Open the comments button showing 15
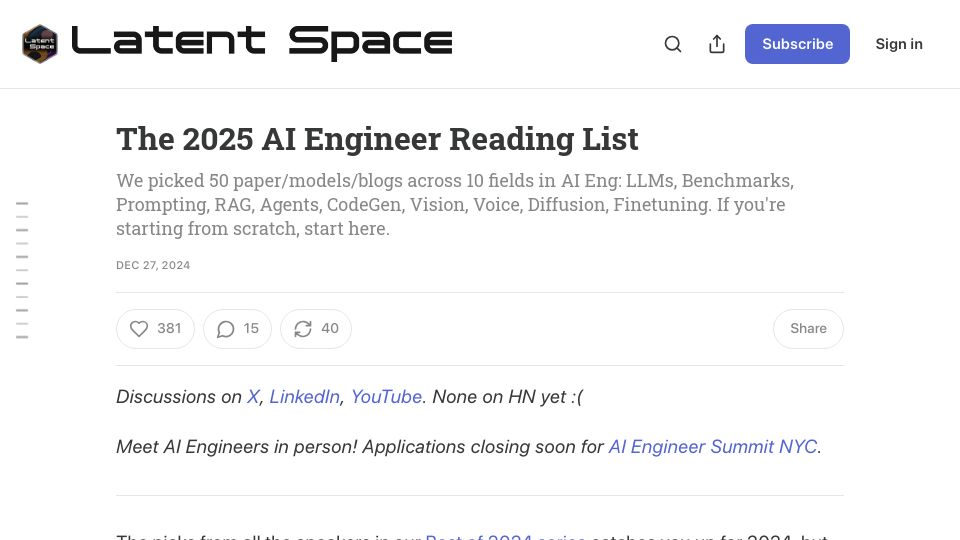Screen dimensions: 960x540 coord(238,329)
